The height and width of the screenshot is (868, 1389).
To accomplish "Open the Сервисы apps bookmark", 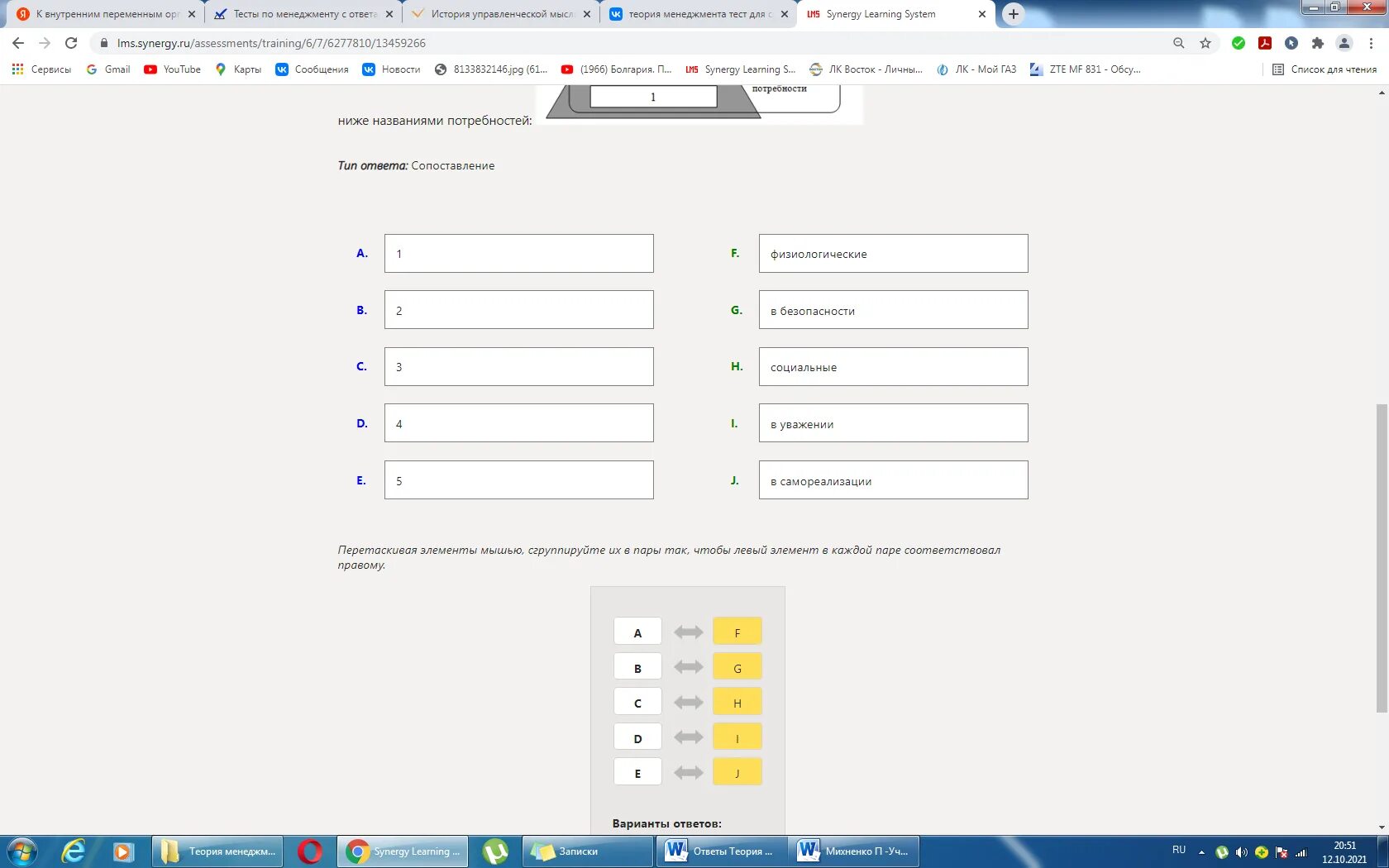I will (x=41, y=69).
